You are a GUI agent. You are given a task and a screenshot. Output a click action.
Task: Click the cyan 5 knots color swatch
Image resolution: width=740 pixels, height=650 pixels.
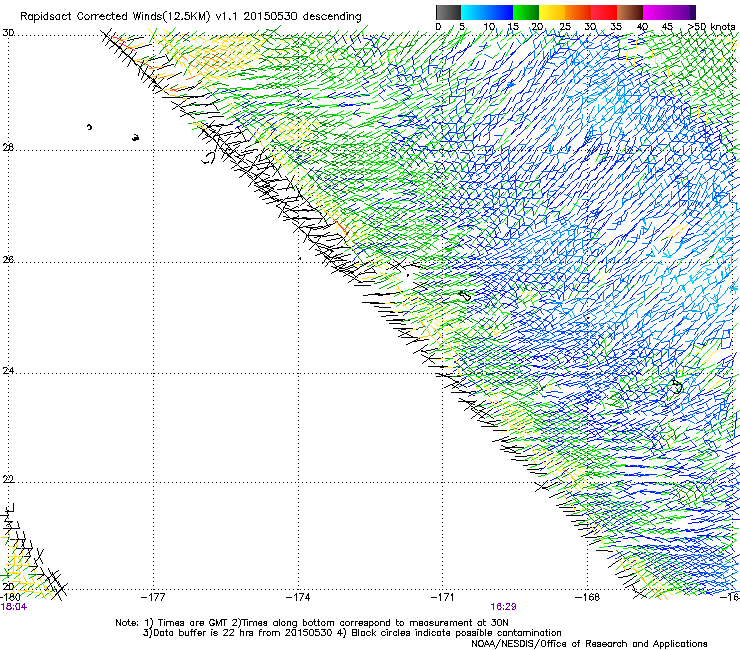(x=473, y=12)
